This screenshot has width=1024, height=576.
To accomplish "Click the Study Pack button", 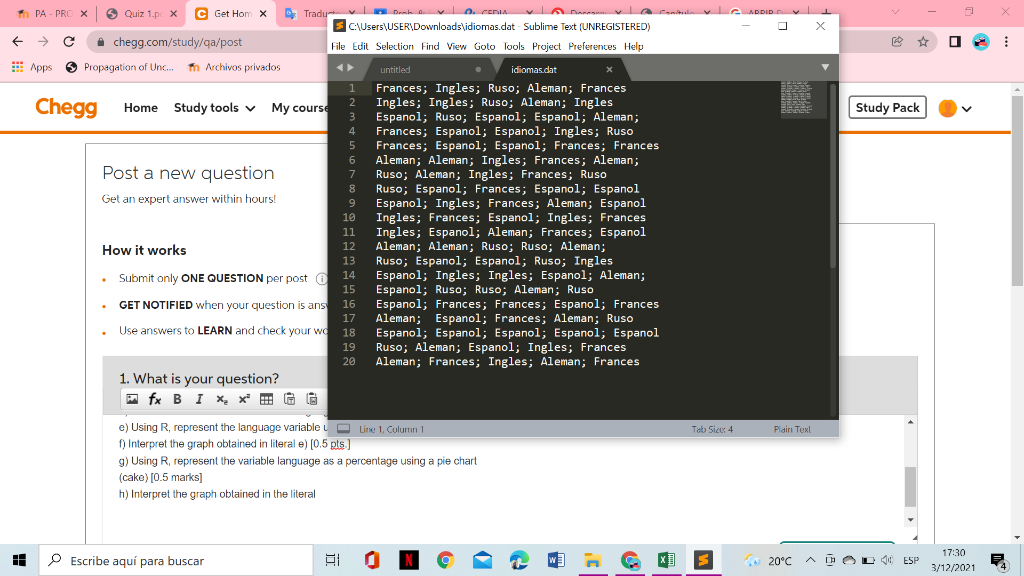I will pyautogui.click(x=887, y=107).
